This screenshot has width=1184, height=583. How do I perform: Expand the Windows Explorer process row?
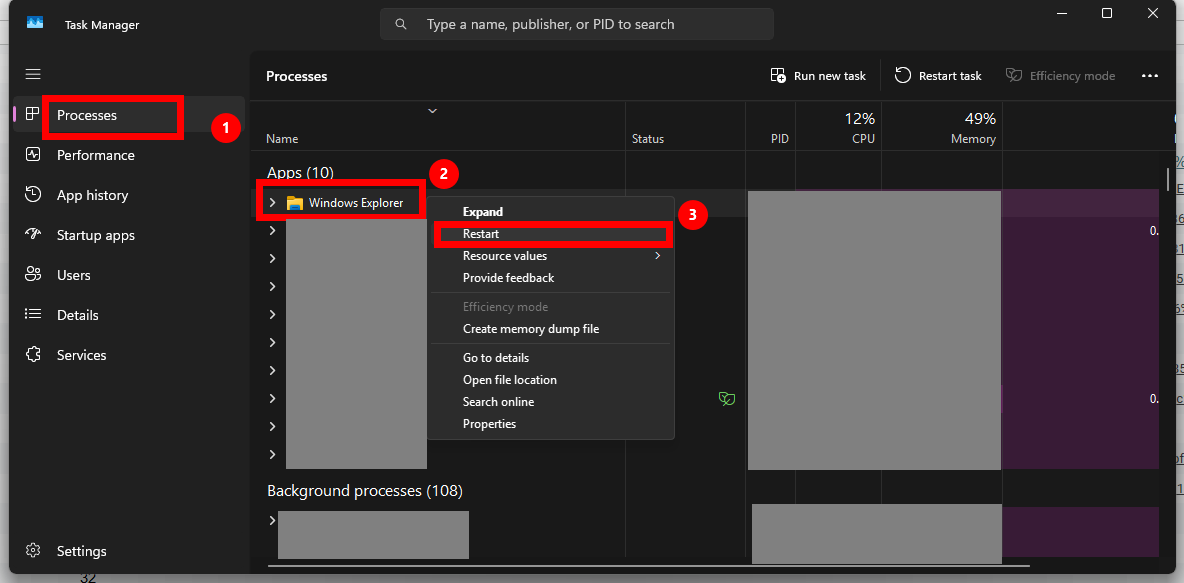[x=272, y=203]
